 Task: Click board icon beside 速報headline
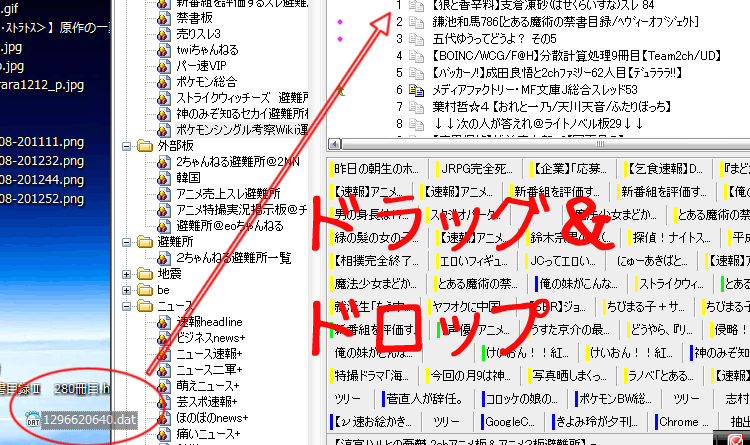[x=164, y=323]
